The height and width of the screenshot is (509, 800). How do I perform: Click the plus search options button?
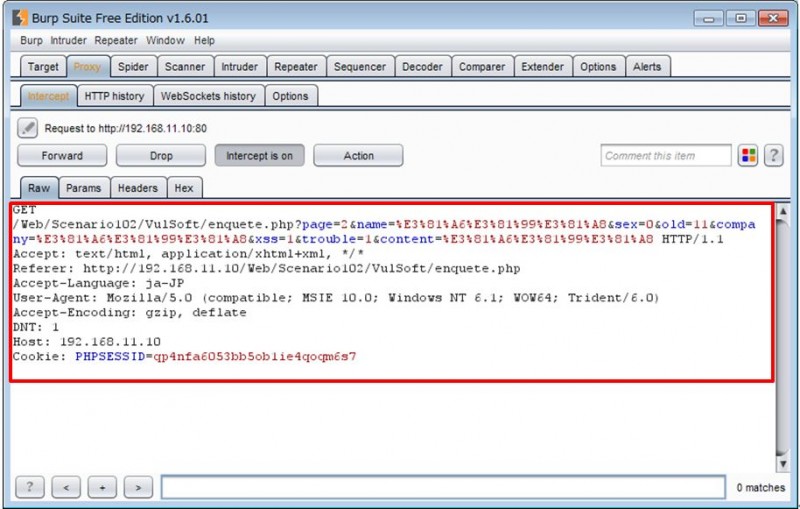(102, 487)
